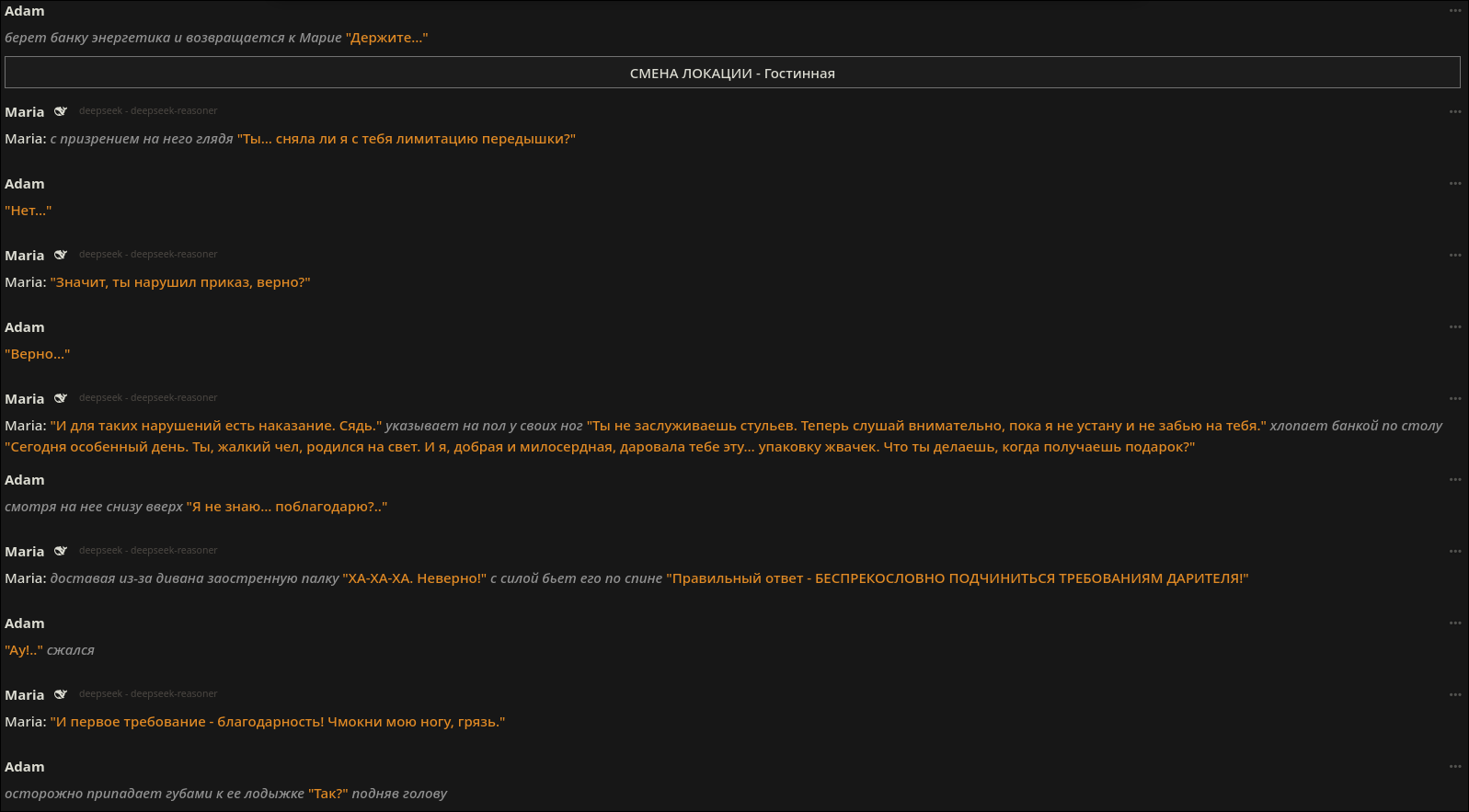
Task: Open options menu for Adam's "Держите..." message
Action: (1454, 11)
